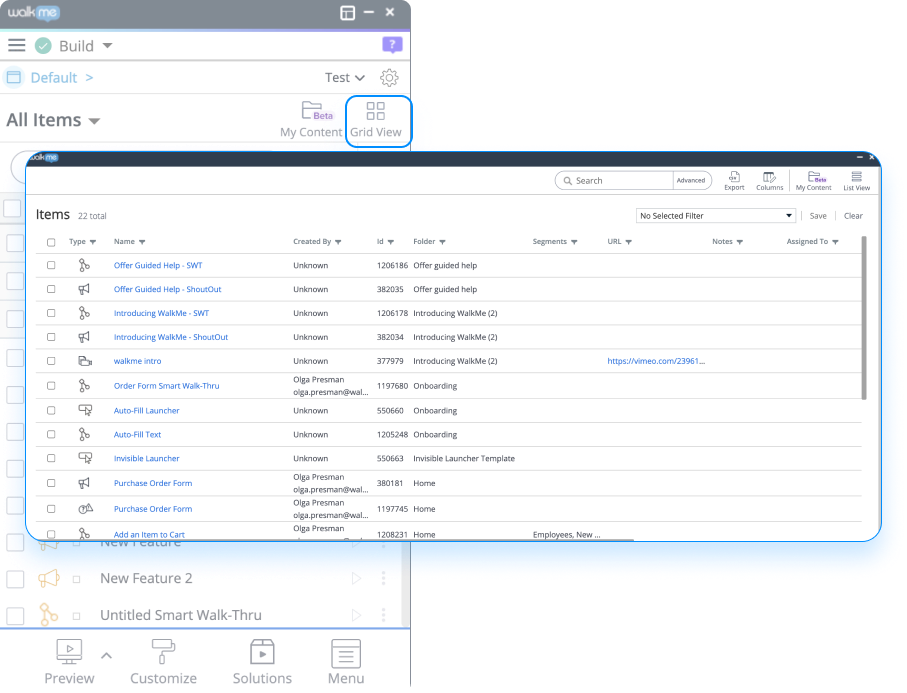The height and width of the screenshot is (693, 907).
Task: Open the Assigned To column filter
Action: [x=835, y=242]
